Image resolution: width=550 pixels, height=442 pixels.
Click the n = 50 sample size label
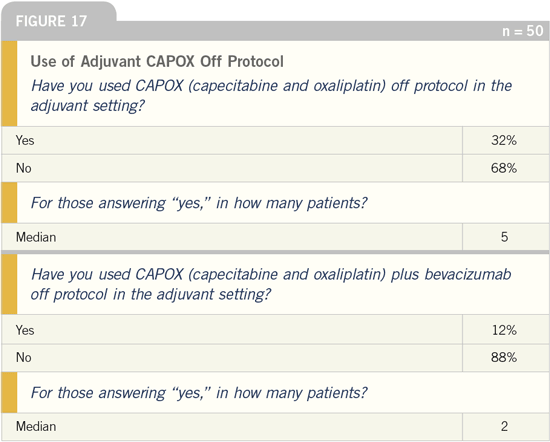(523, 31)
